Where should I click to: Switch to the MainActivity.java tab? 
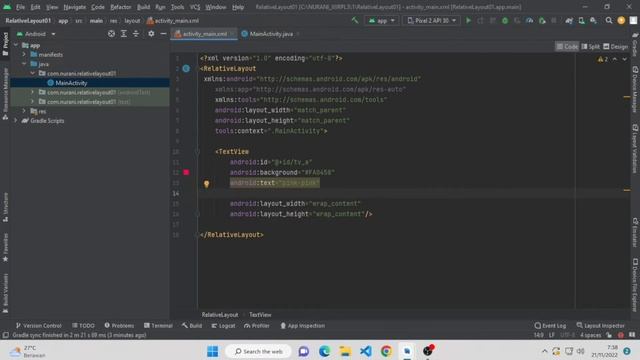271,34
